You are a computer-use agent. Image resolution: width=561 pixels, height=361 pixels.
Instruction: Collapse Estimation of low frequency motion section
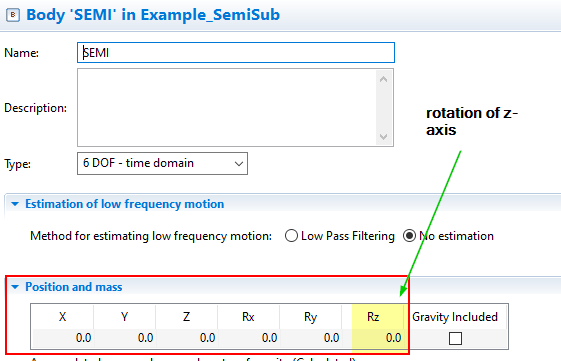click(x=15, y=204)
